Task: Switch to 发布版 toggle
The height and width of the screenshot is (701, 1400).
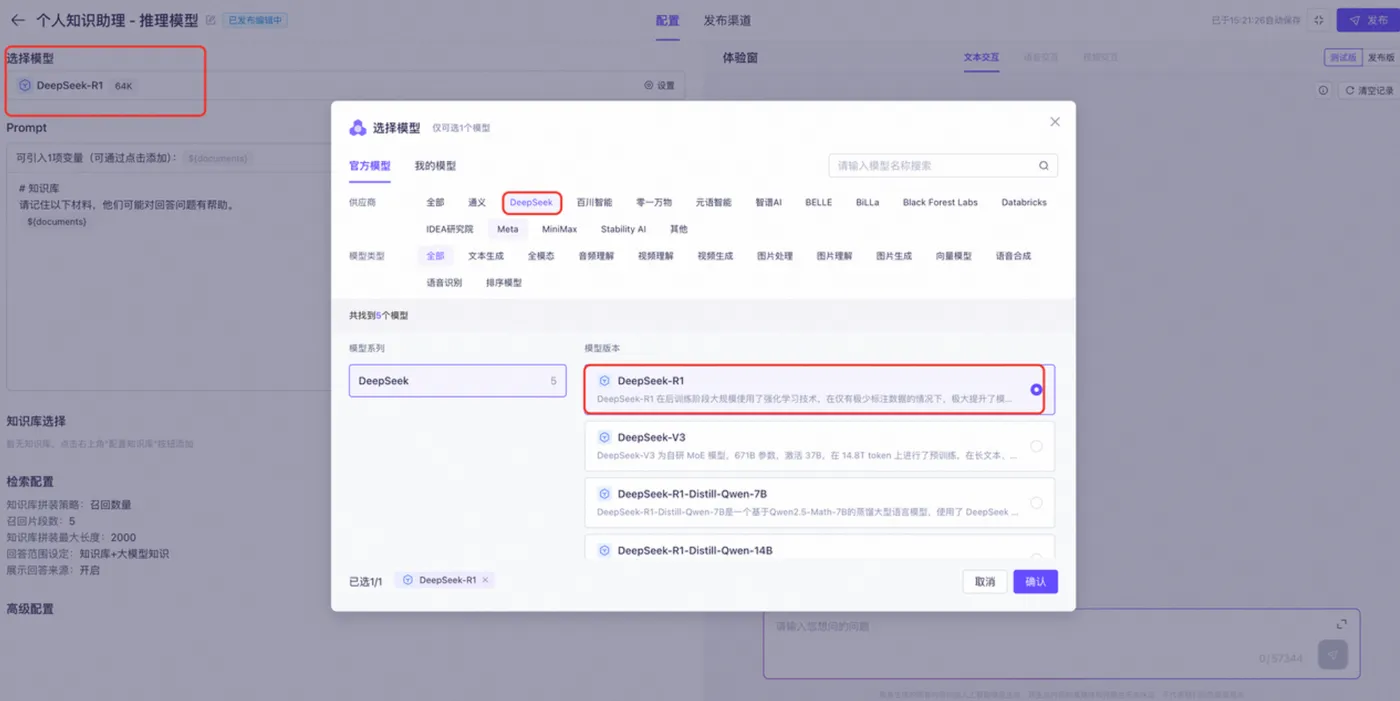Action: pos(1381,57)
